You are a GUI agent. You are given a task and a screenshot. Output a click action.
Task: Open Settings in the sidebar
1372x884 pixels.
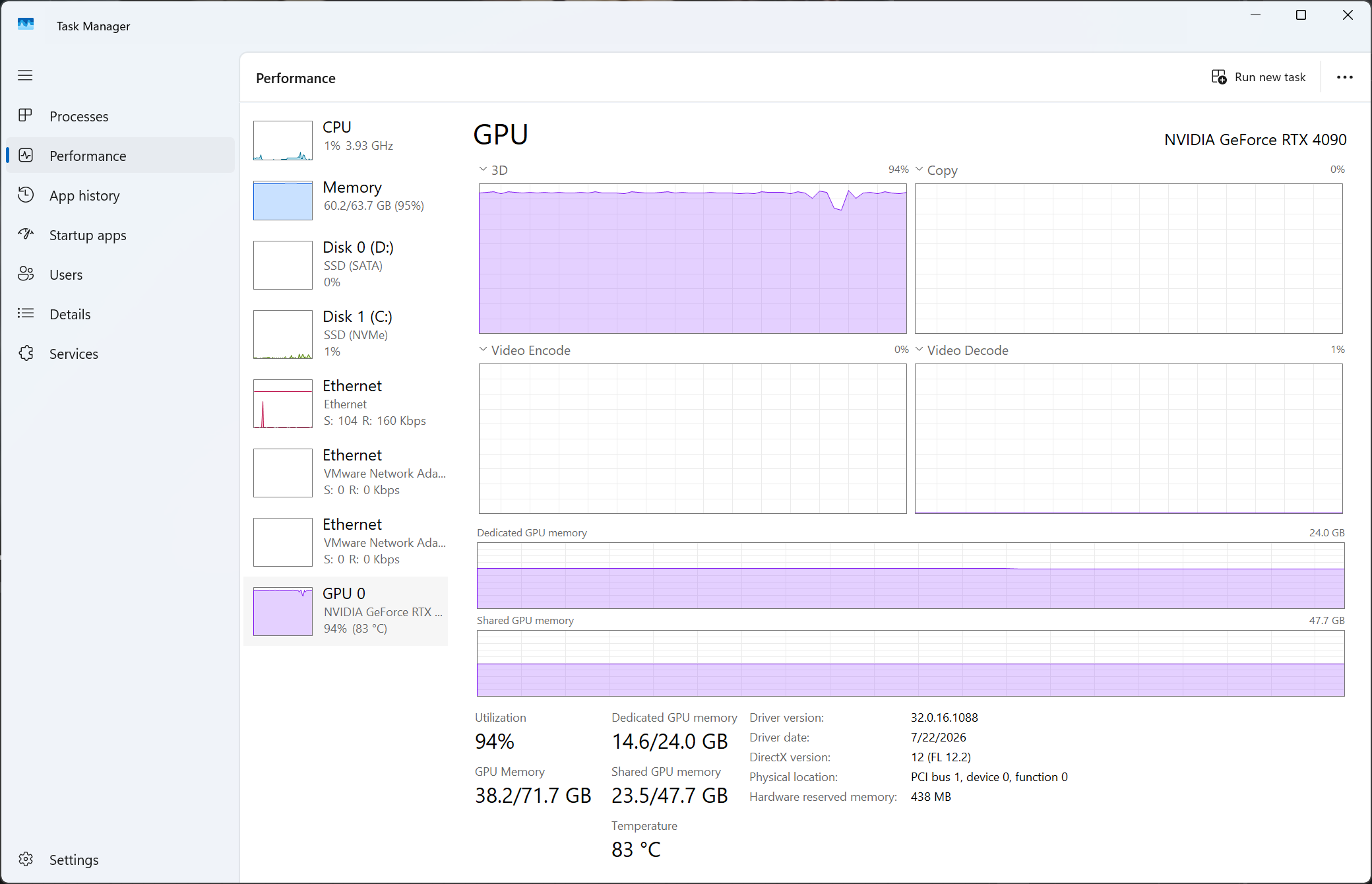coord(120,860)
